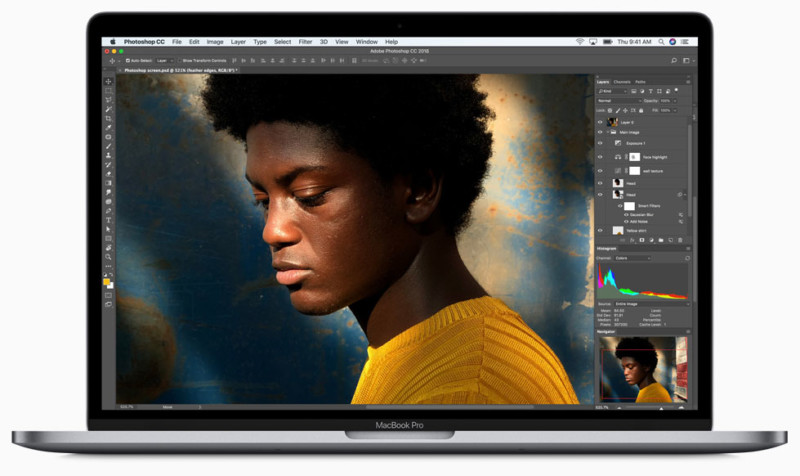Screen dimensions: 800x476
Task: Toggle the Auto-Select checkbox
Action: 128,61
